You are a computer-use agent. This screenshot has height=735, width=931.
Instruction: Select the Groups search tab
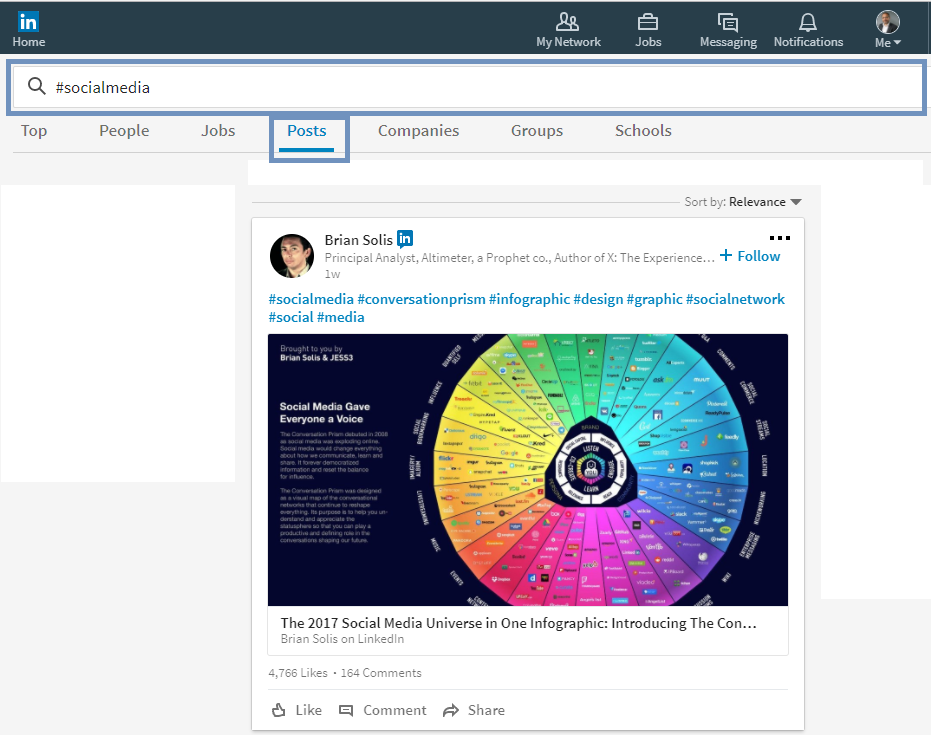(537, 131)
